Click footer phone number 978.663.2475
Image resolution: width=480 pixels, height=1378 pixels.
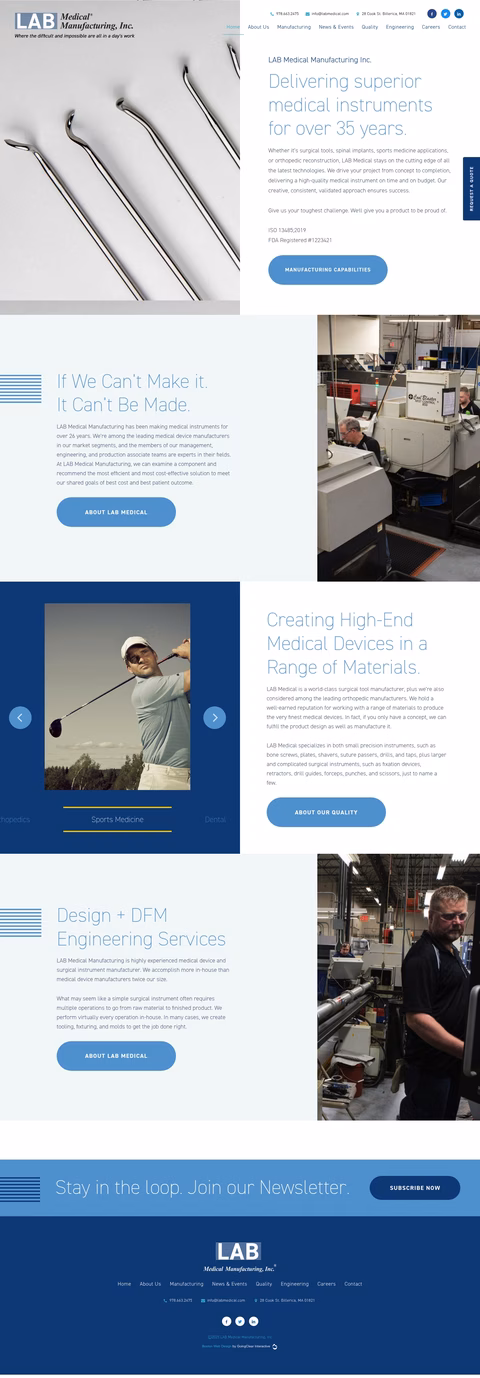click(x=180, y=1301)
